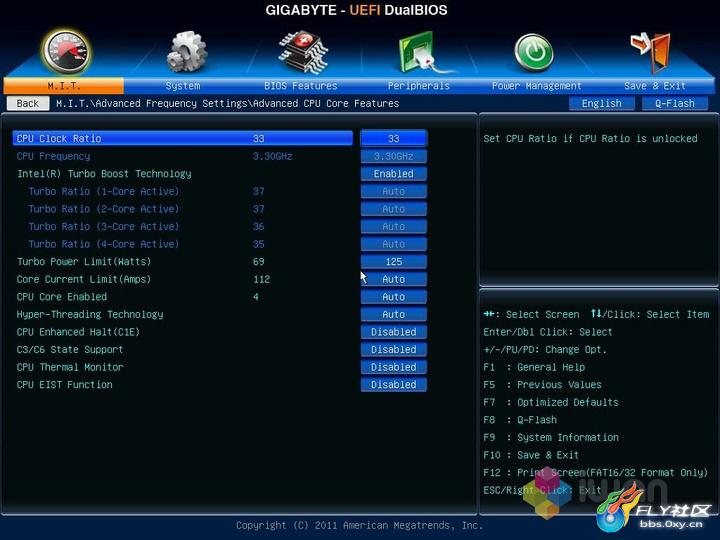Open CPU Core Enabled Auto option
720x540 pixels.
pos(394,297)
